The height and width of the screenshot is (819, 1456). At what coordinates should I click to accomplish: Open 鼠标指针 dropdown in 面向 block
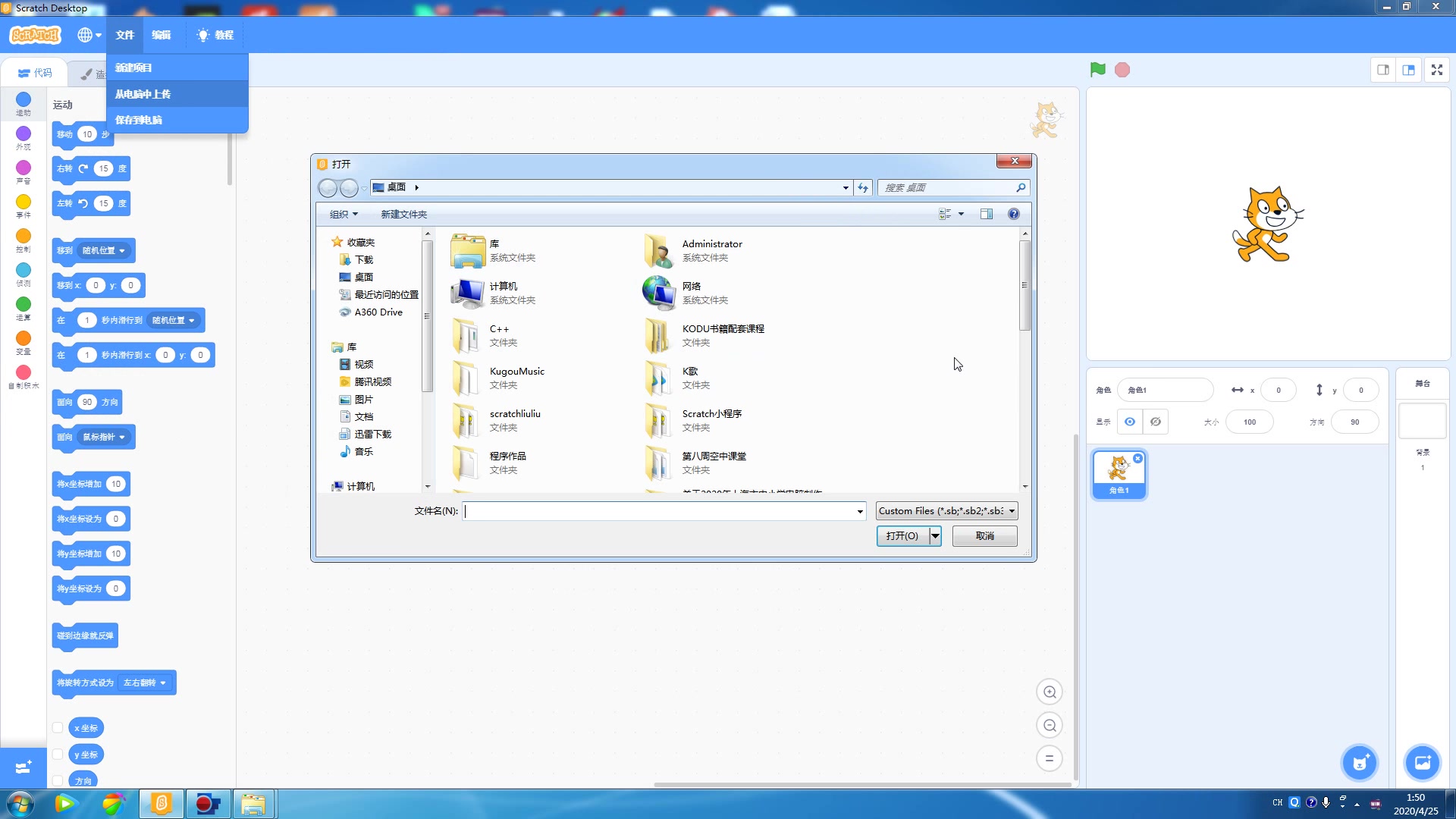(x=104, y=437)
